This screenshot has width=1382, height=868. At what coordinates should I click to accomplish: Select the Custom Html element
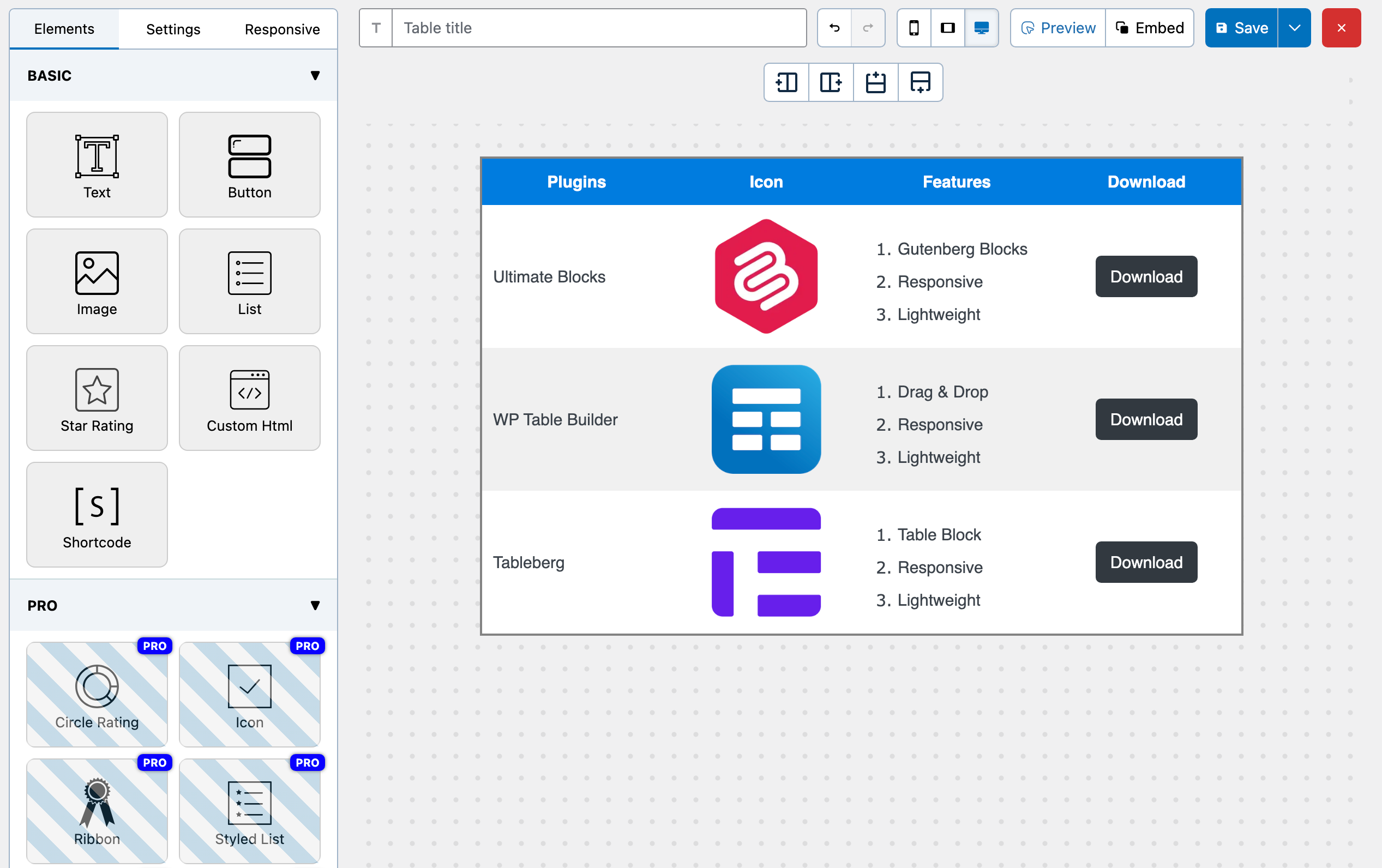pyautogui.click(x=249, y=398)
